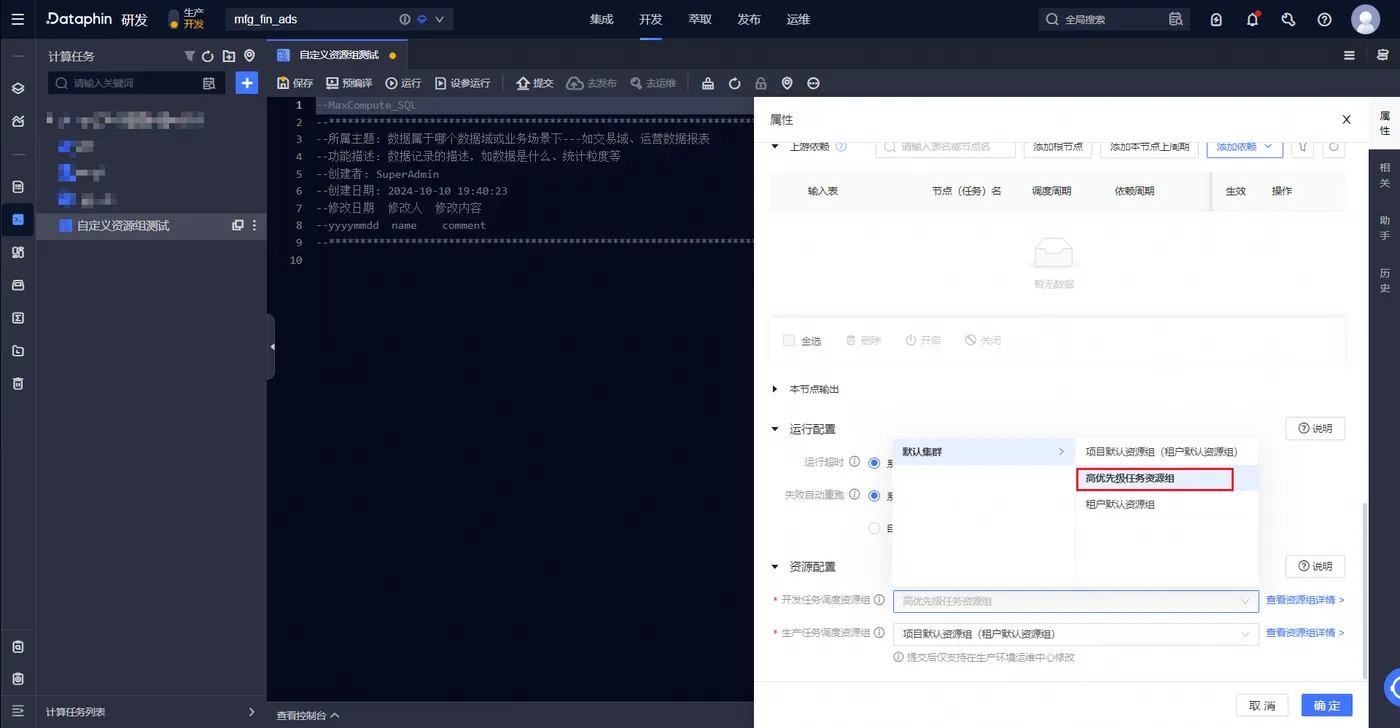This screenshot has width=1400, height=728.
Task: Switch to the 运维 top tab
Action: [x=798, y=19]
